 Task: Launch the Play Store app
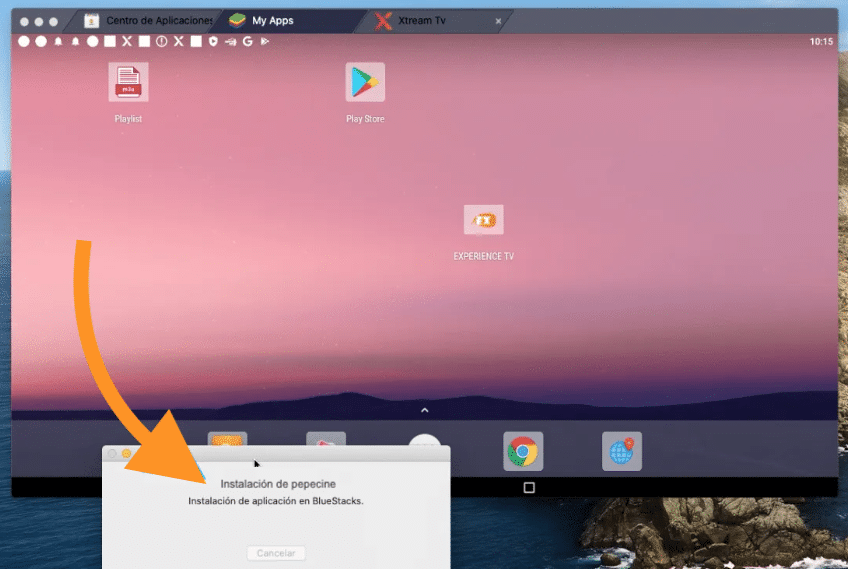[365, 83]
